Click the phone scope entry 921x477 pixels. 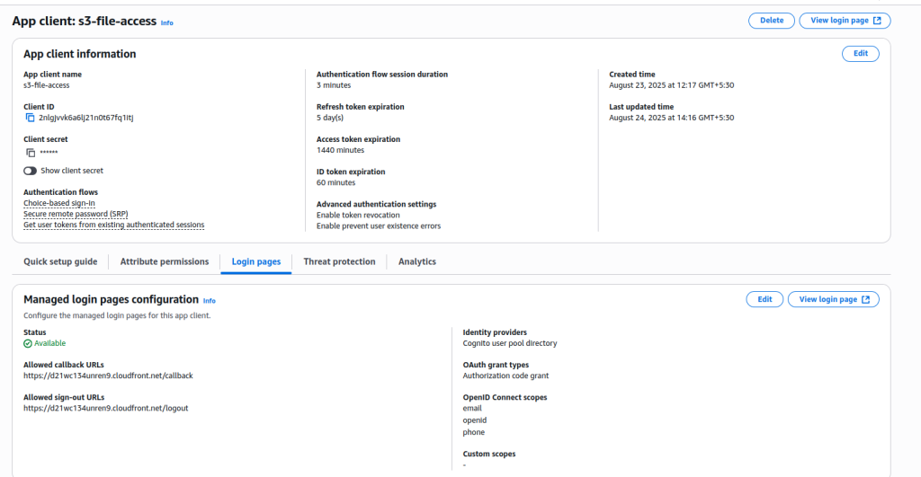[473, 432]
